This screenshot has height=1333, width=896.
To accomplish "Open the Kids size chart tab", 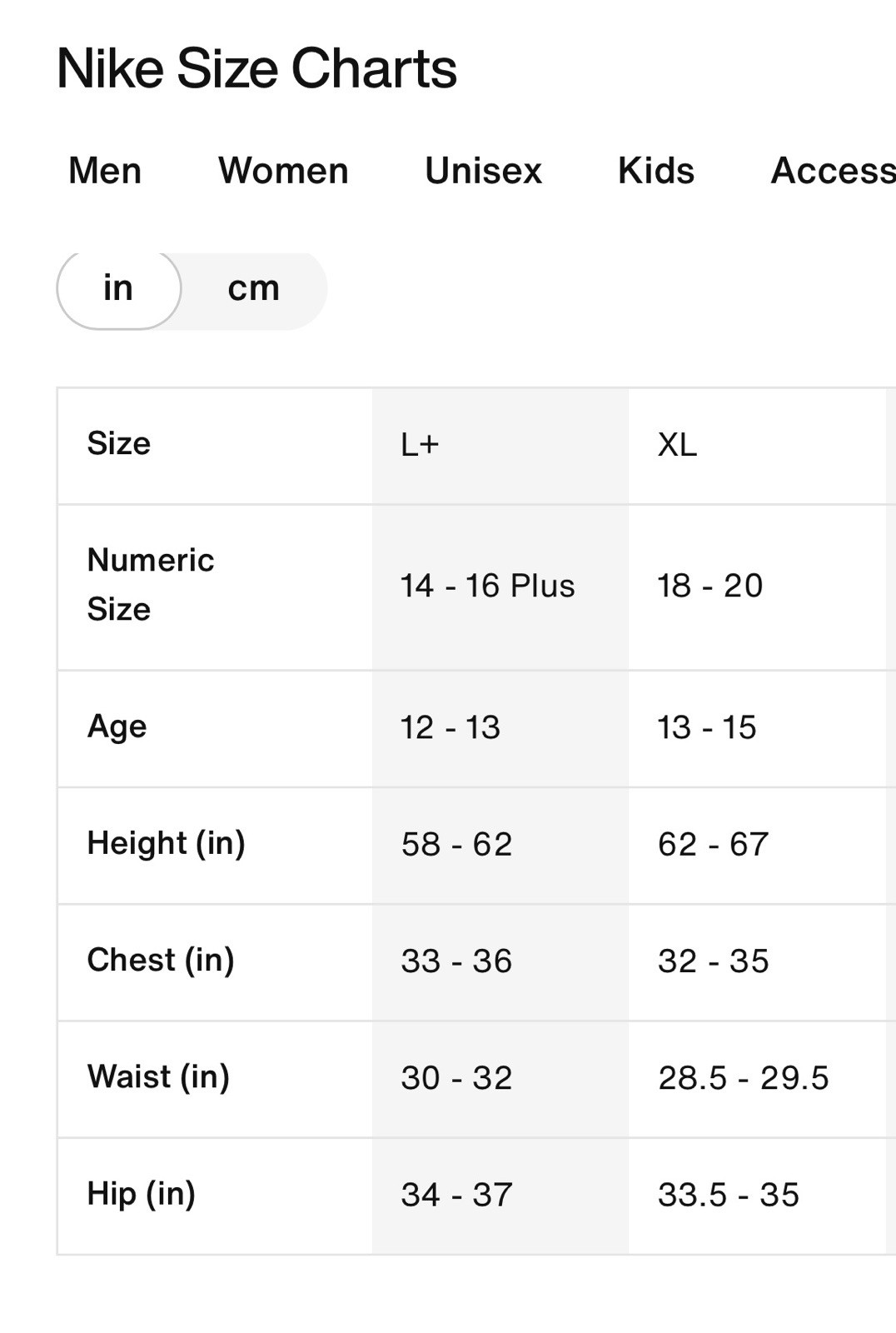I will [656, 171].
